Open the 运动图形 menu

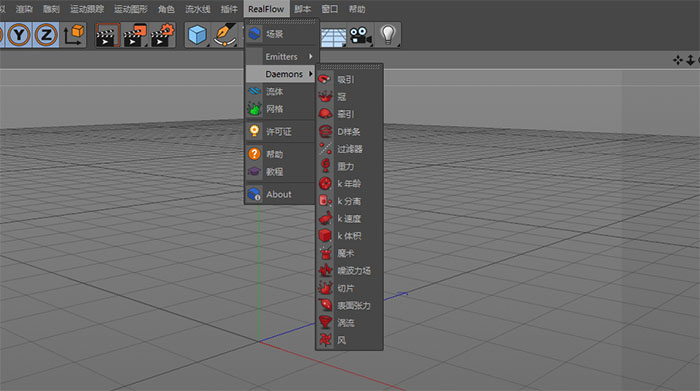click(131, 9)
